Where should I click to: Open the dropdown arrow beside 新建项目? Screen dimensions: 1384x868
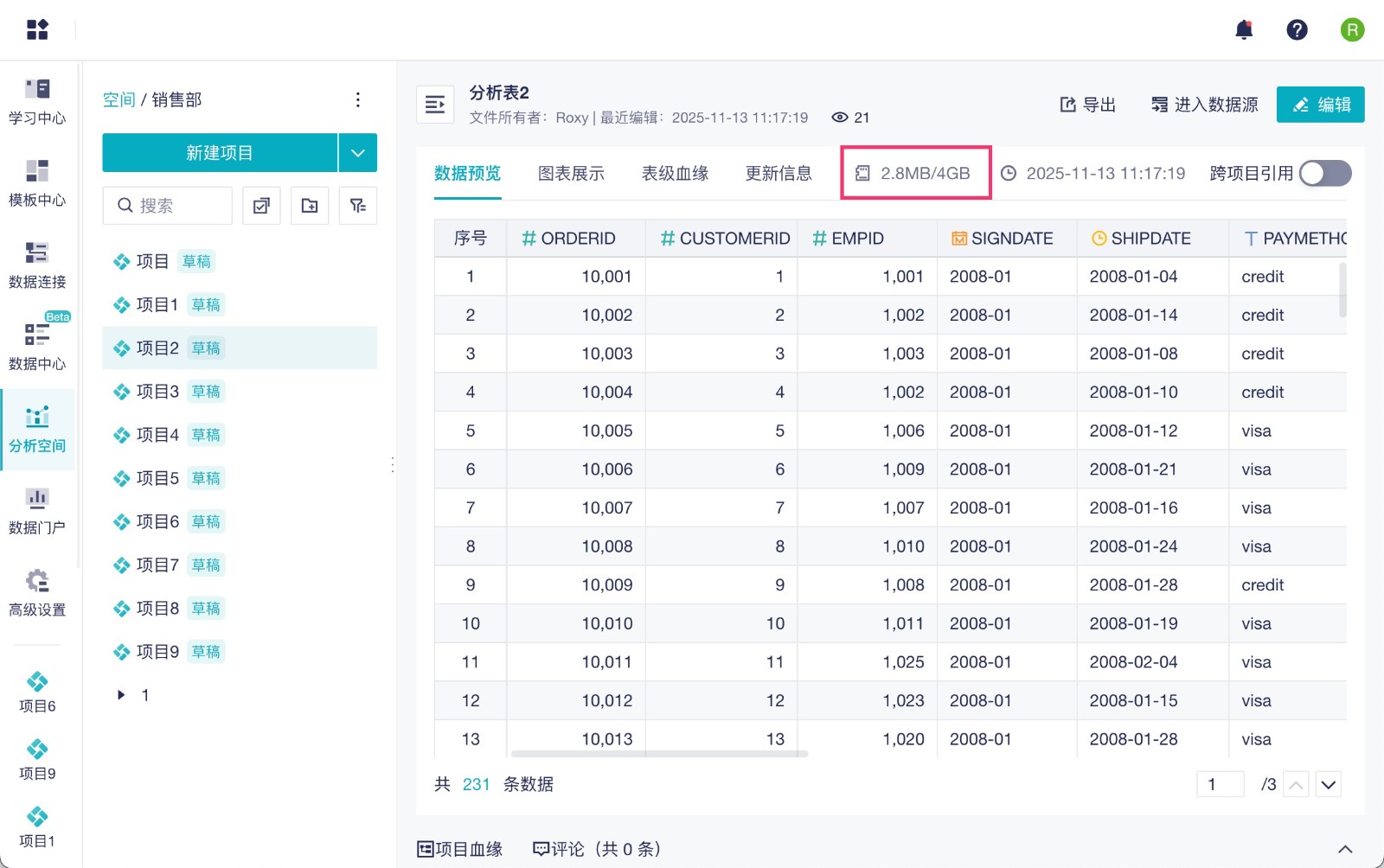[358, 152]
